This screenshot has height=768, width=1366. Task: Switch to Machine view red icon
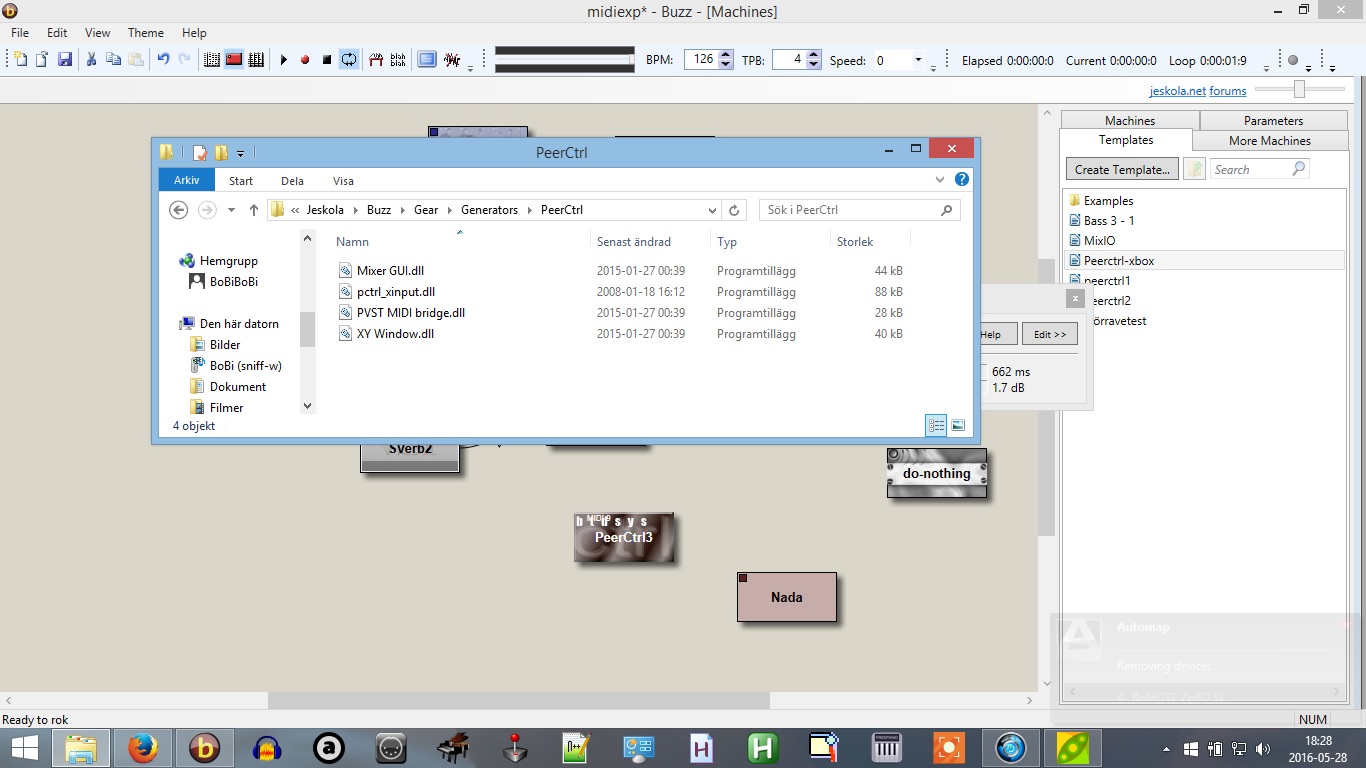pyautogui.click(x=234, y=60)
